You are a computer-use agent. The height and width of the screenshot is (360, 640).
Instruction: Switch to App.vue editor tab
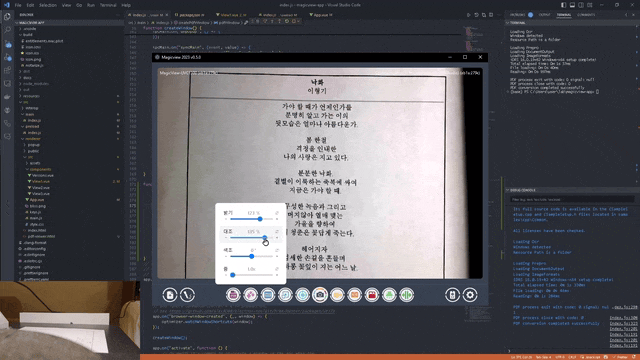(x=321, y=15)
